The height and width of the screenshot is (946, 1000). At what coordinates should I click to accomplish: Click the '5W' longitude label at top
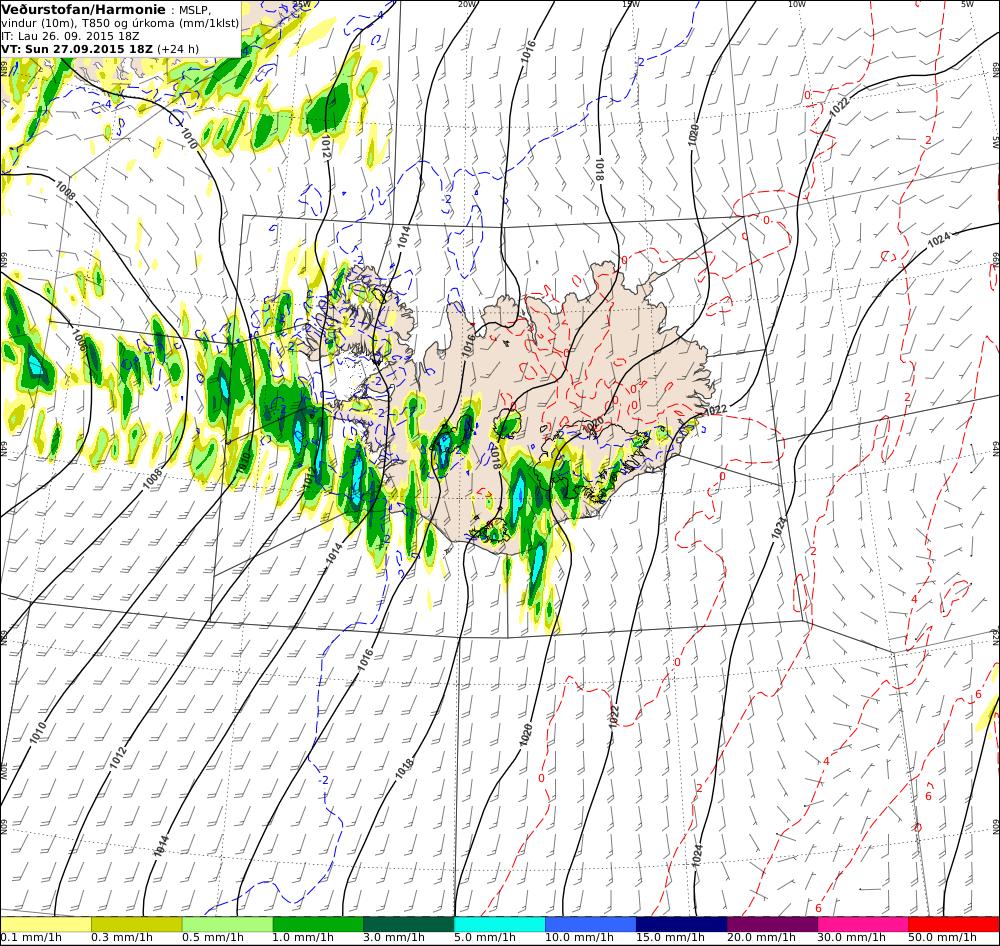tap(968, 4)
